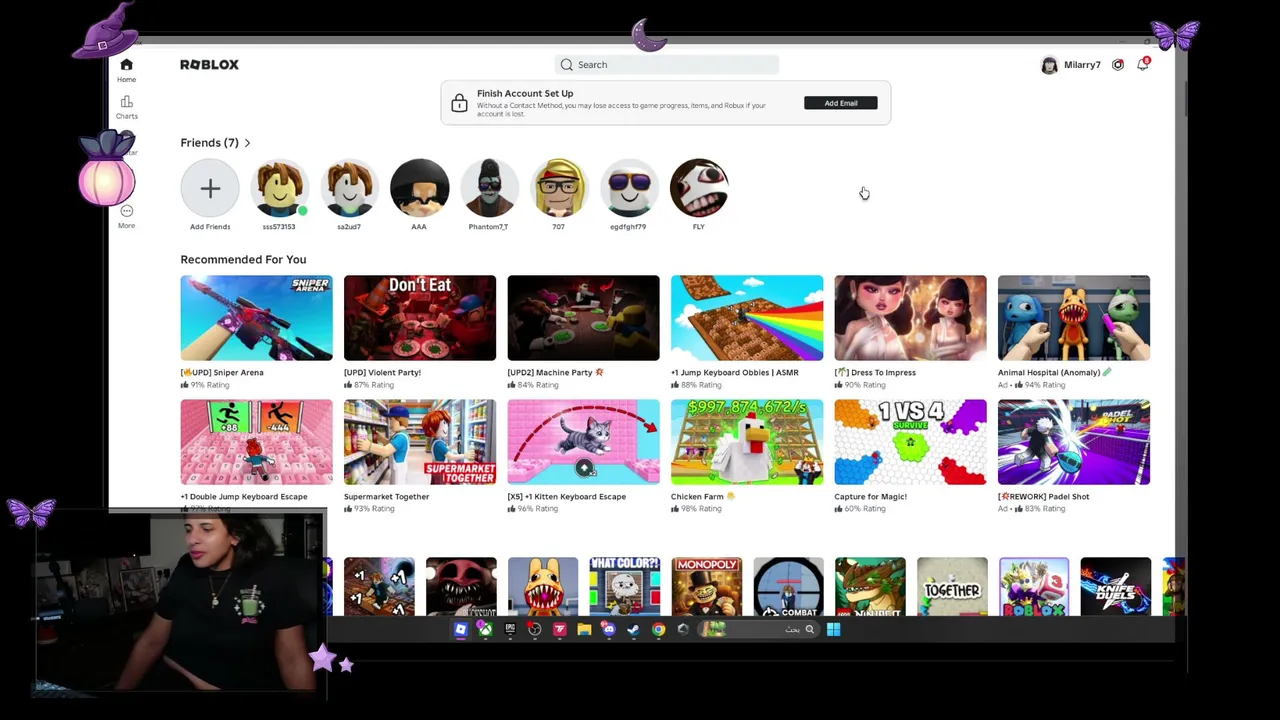Open the Charts sidebar icon
The image size is (1280, 720).
coord(126,102)
